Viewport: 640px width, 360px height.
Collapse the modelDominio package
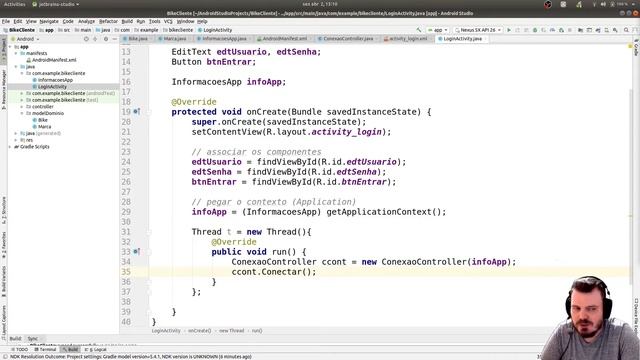point(22,113)
